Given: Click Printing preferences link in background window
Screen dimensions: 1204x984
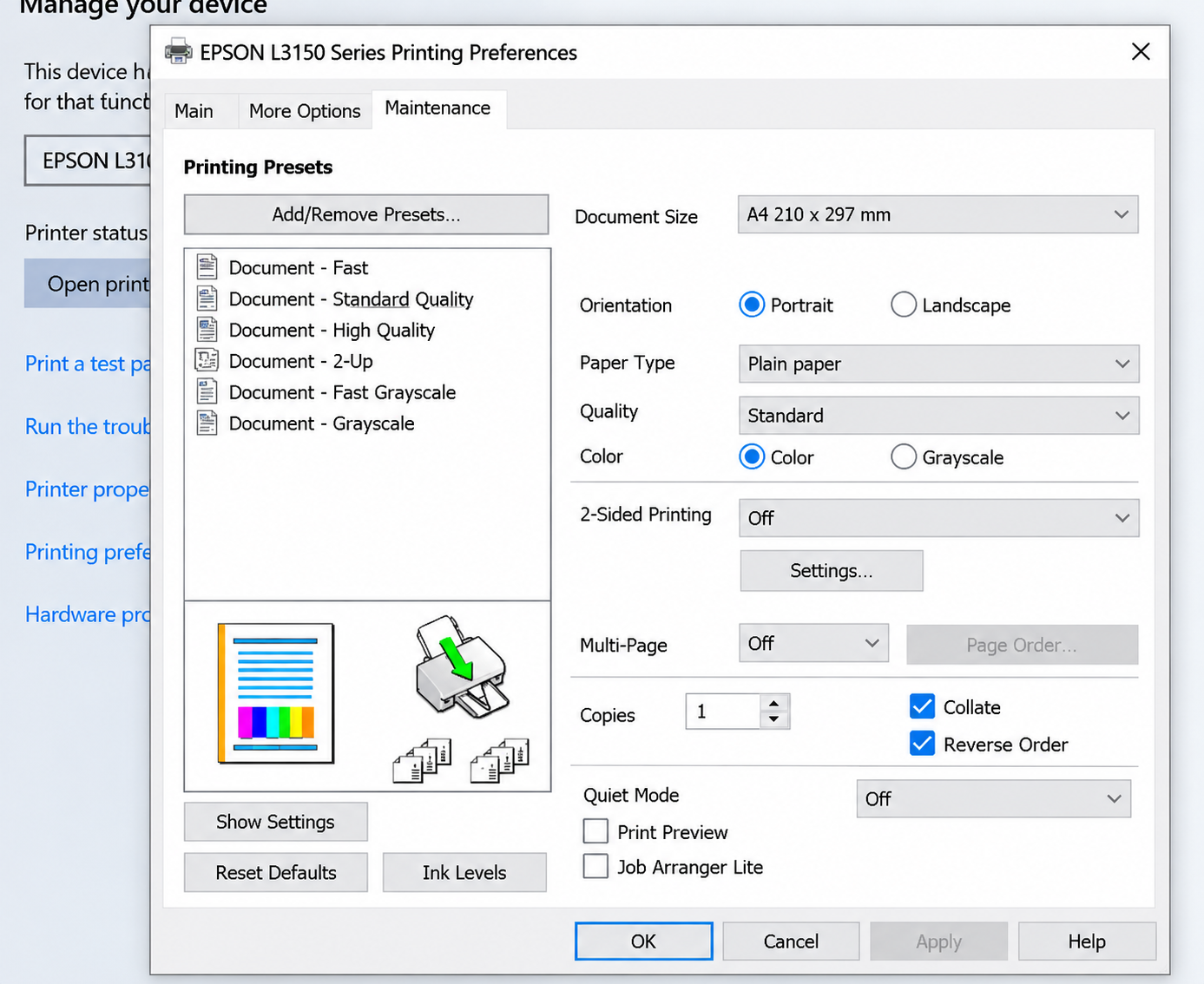Looking at the screenshot, I should click(x=88, y=552).
